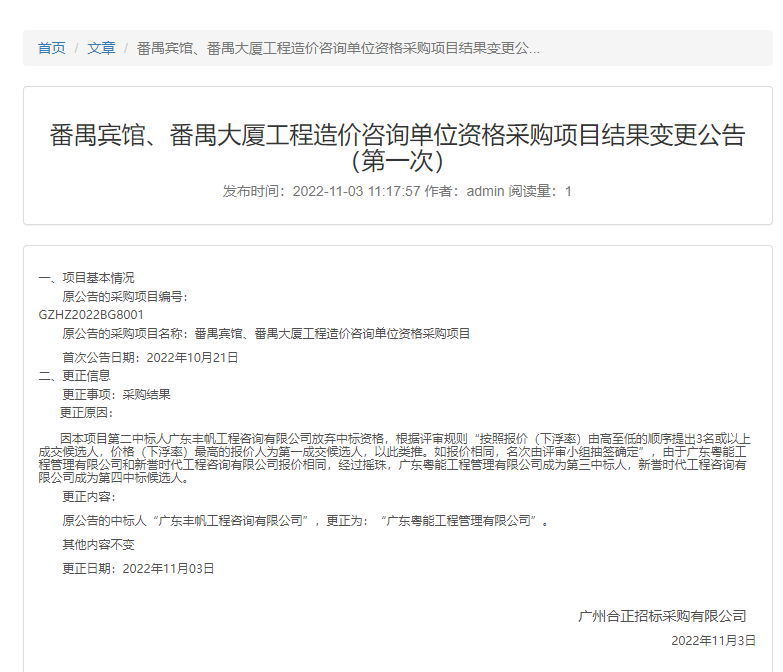Click the 首页 breadcrumb link

coord(52,48)
